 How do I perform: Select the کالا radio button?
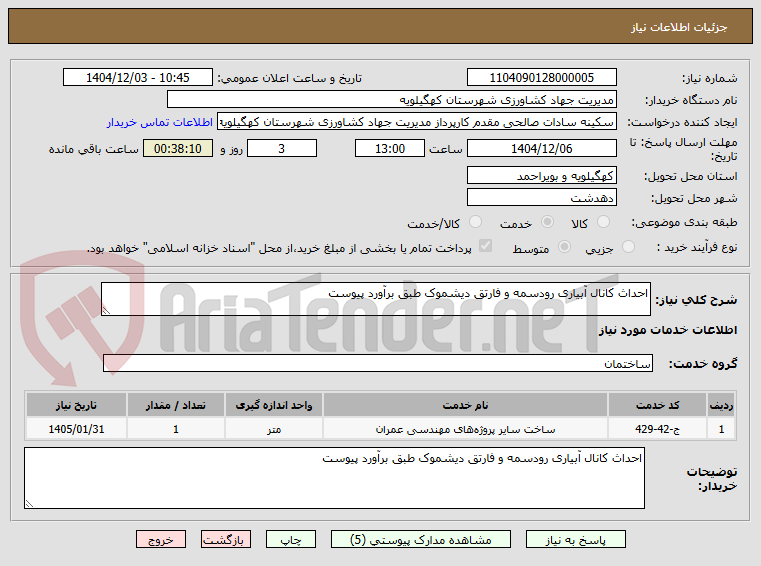[x=603, y=222]
